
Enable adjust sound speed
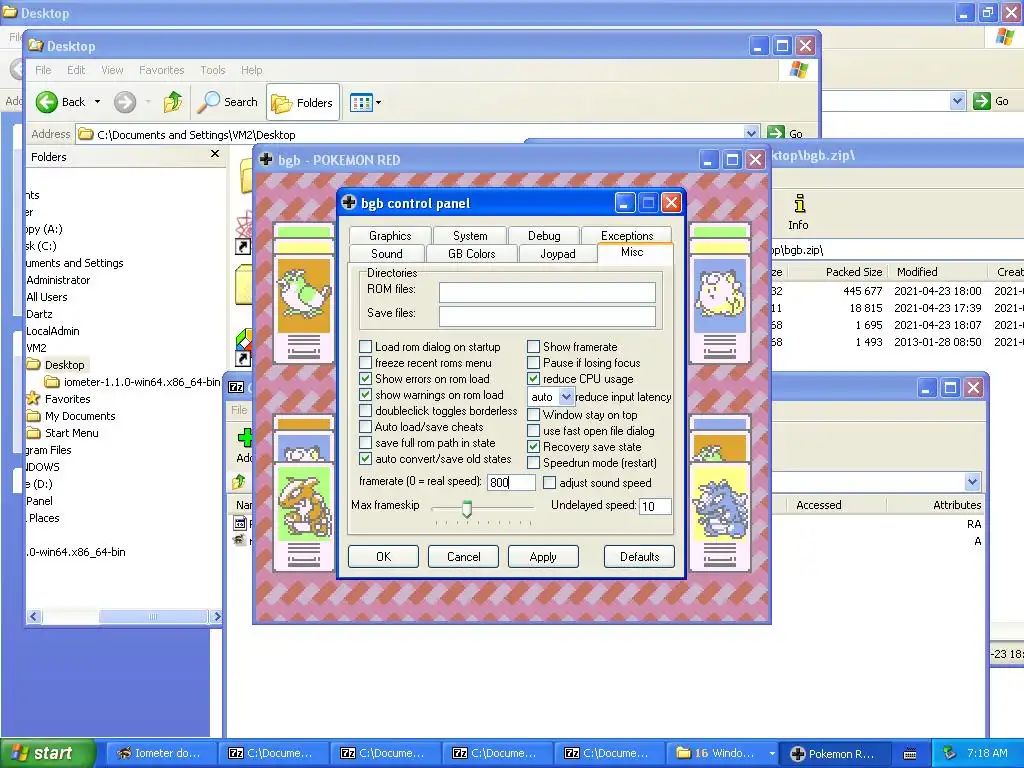click(550, 483)
